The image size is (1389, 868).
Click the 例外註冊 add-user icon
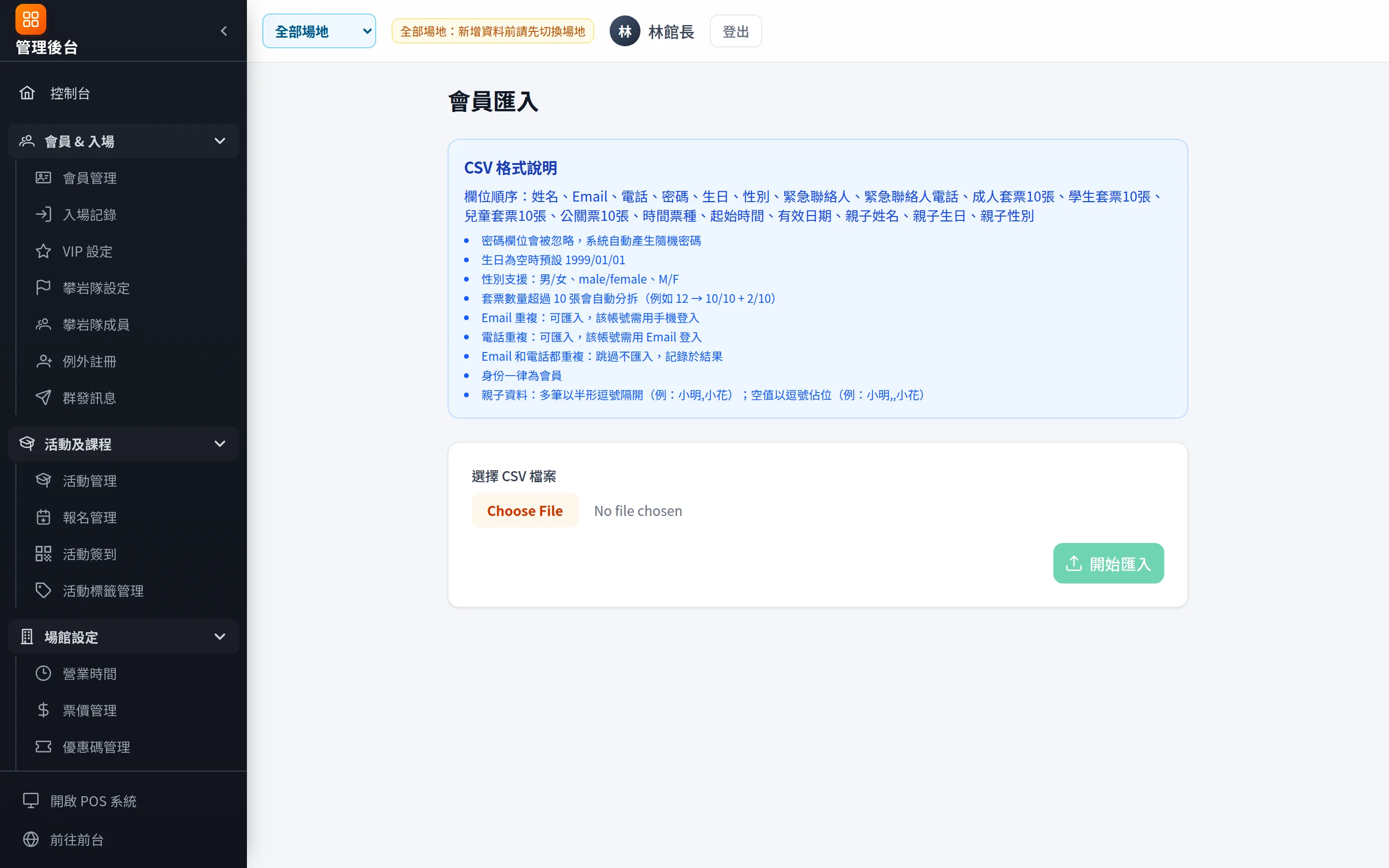[x=43, y=361]
